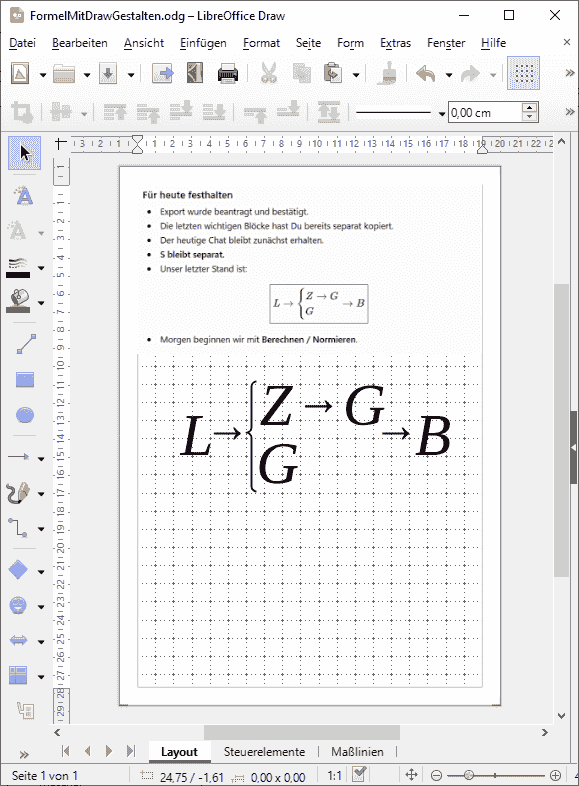Image resolution: width=579 pixels, height=786 pixels.
Task: Select the Line drawing tool
Action: pyautogui.click(x=25, y=344)
